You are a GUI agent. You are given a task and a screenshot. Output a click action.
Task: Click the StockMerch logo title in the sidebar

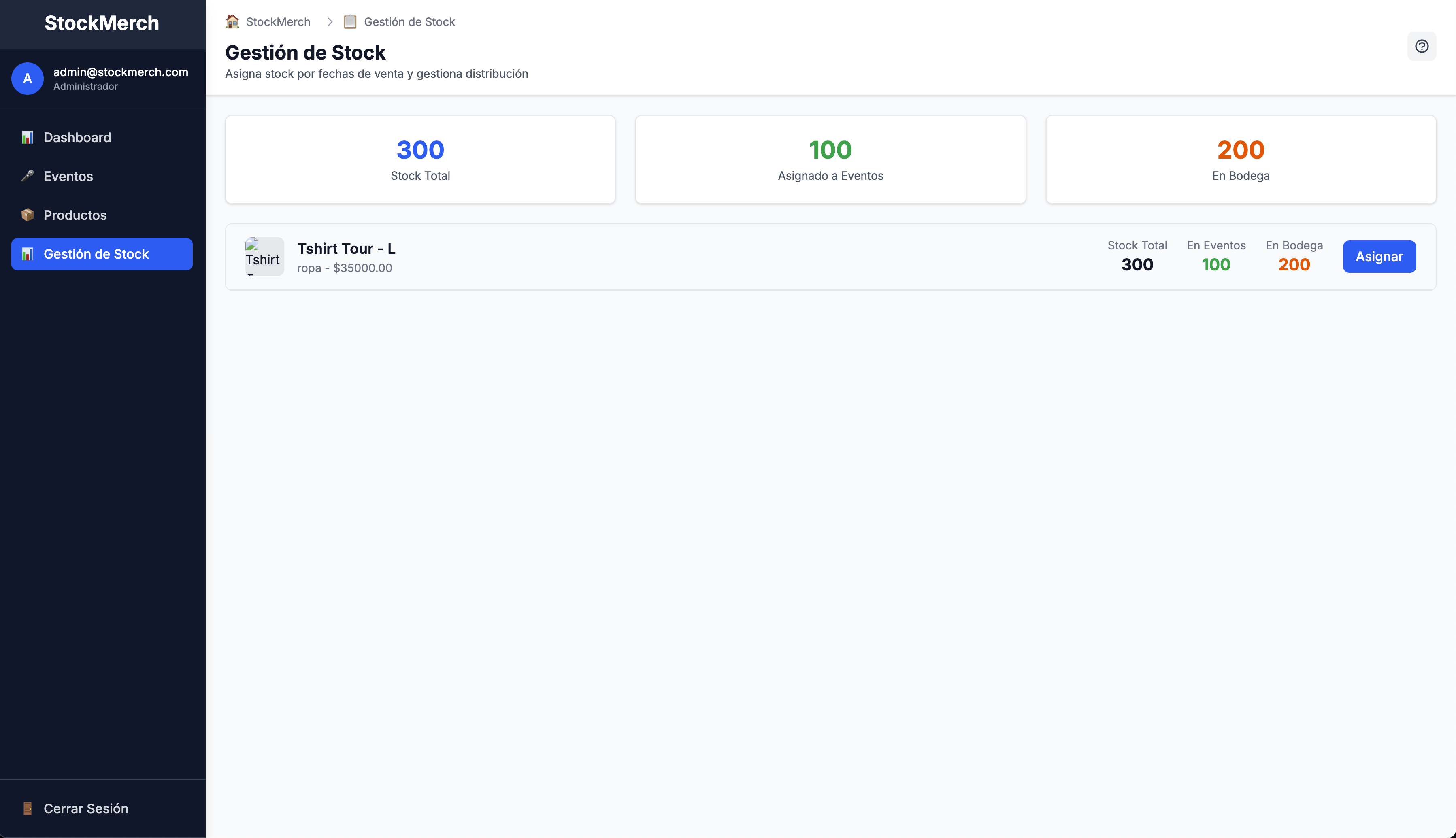(x=102, y=23)
